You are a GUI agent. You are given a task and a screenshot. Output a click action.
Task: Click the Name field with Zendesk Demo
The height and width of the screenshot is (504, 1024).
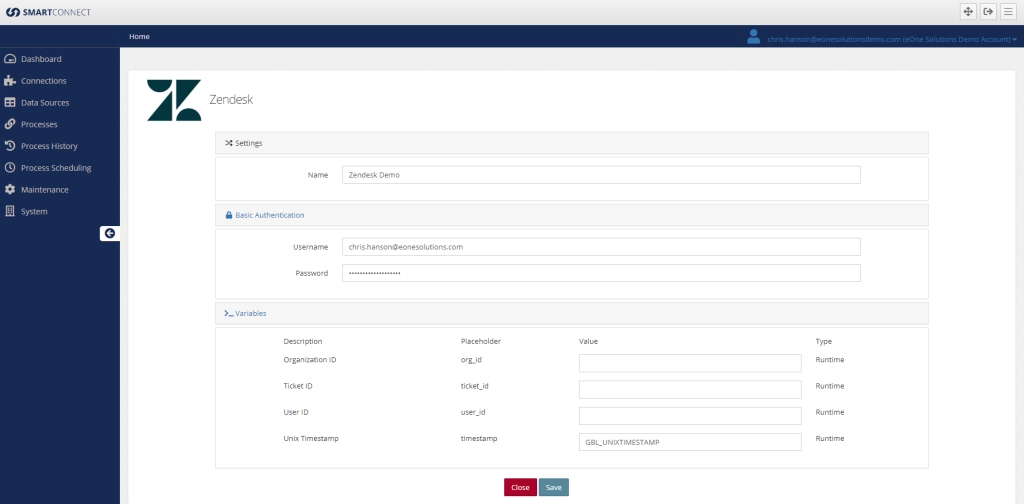click(601, 175)
